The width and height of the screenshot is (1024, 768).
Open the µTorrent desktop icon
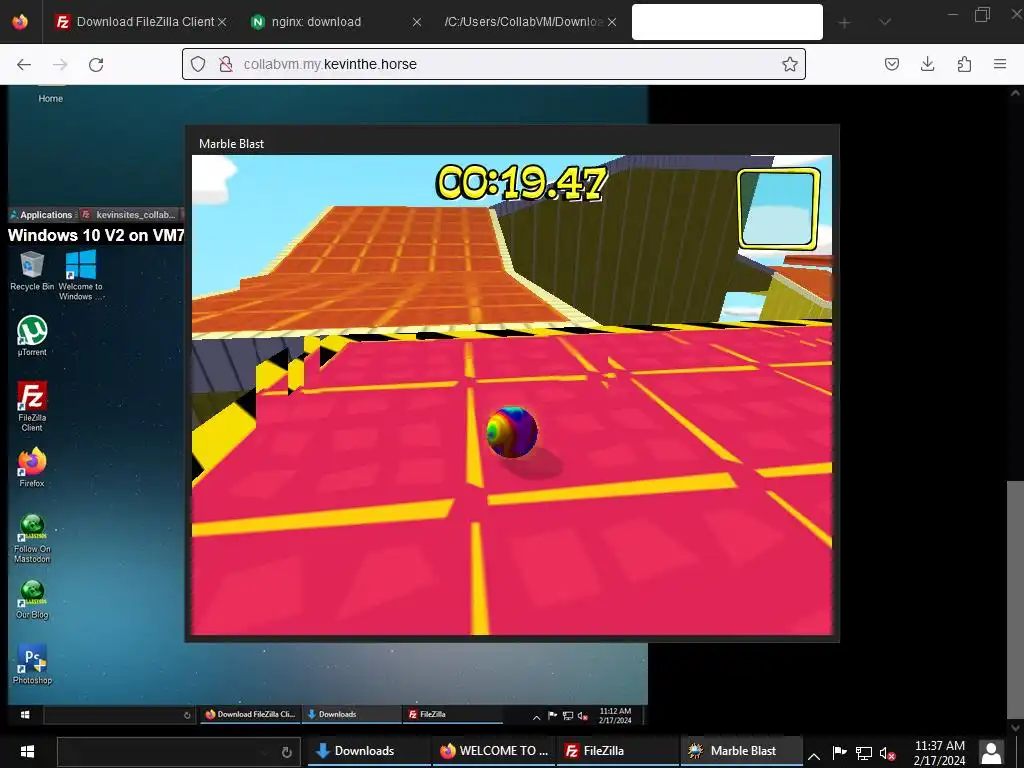click(32, 336)
